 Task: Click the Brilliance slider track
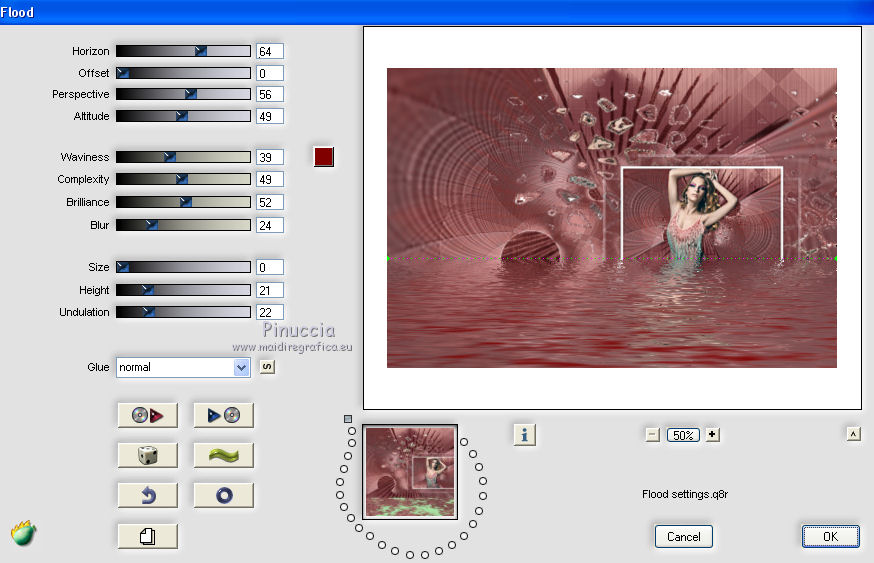tap(183, 202)
